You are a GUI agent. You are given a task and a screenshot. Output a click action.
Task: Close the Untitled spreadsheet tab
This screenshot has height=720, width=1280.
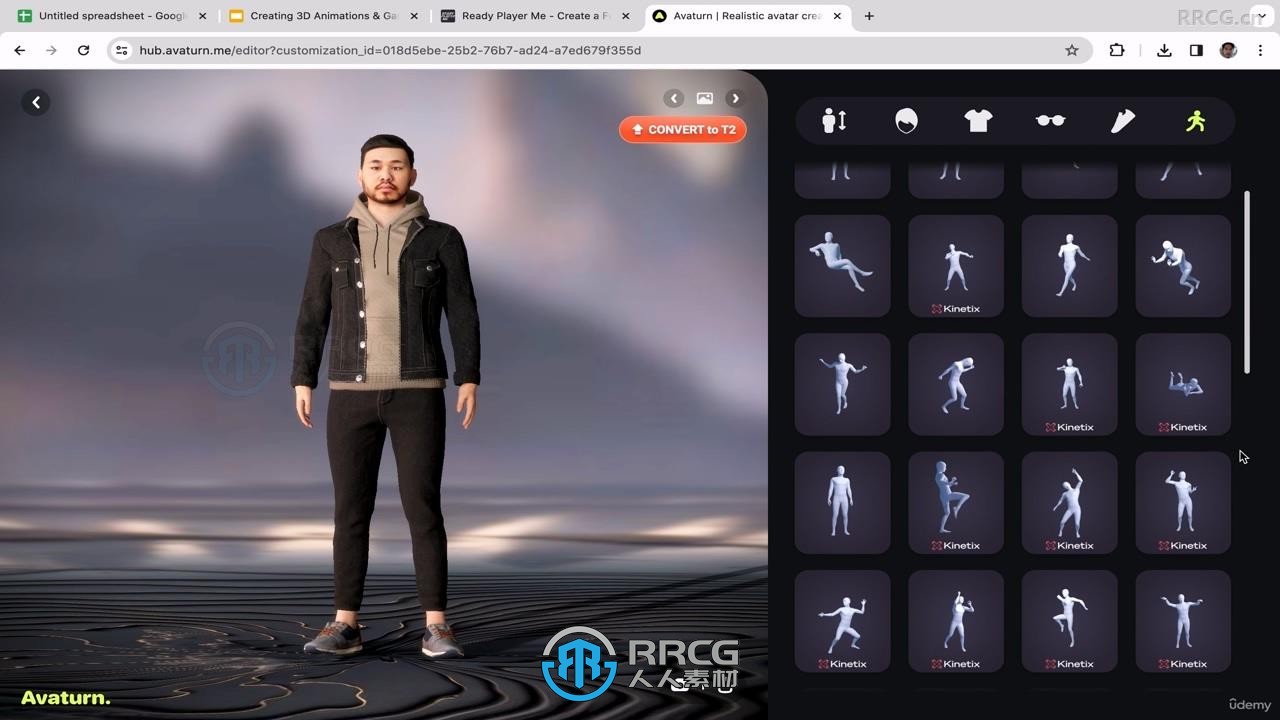click(x=202, y=16)
